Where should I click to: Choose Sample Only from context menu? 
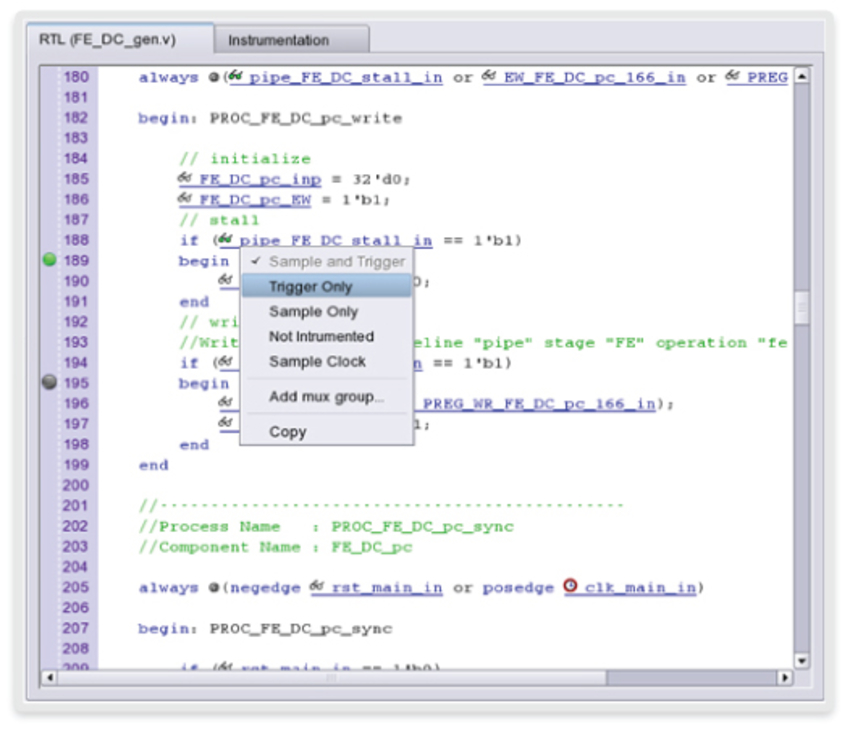click(x=313, y=312)
